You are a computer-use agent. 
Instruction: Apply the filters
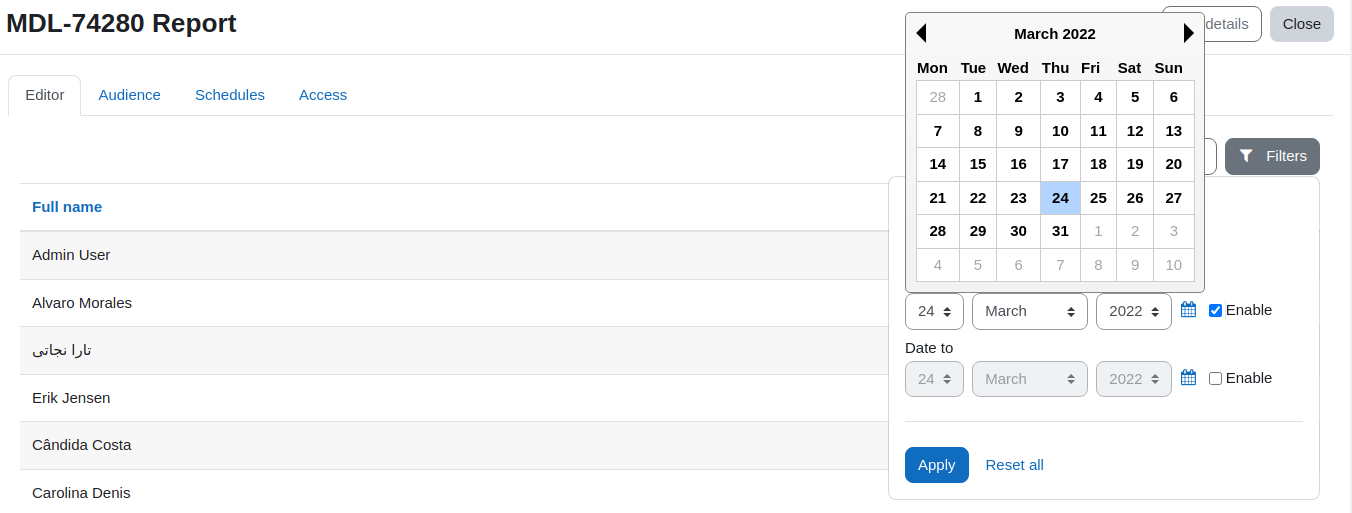[x=937, y=465]
